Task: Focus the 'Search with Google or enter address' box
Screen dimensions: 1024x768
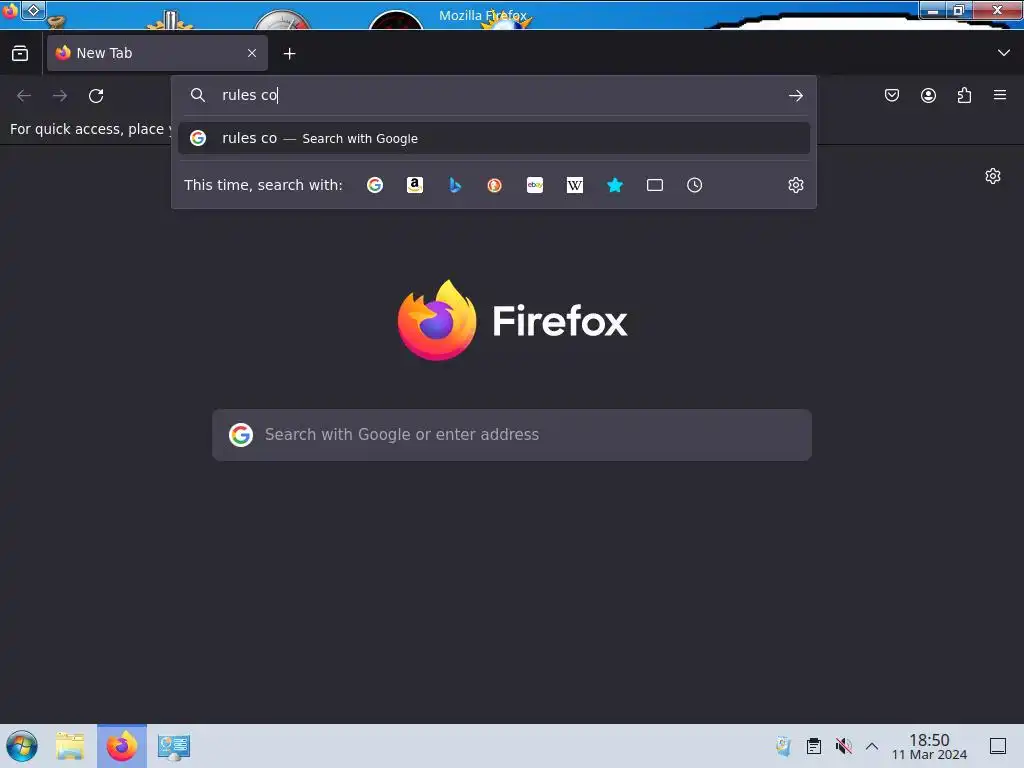Action: tap(512, 435)
